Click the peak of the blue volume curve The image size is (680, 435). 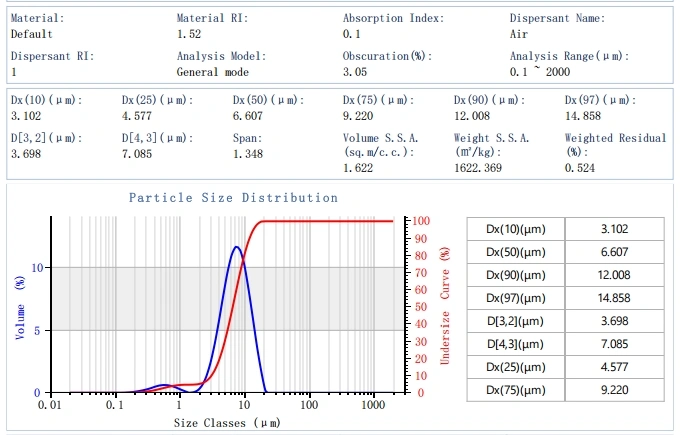pyautogui.click(x=236, y=247)
